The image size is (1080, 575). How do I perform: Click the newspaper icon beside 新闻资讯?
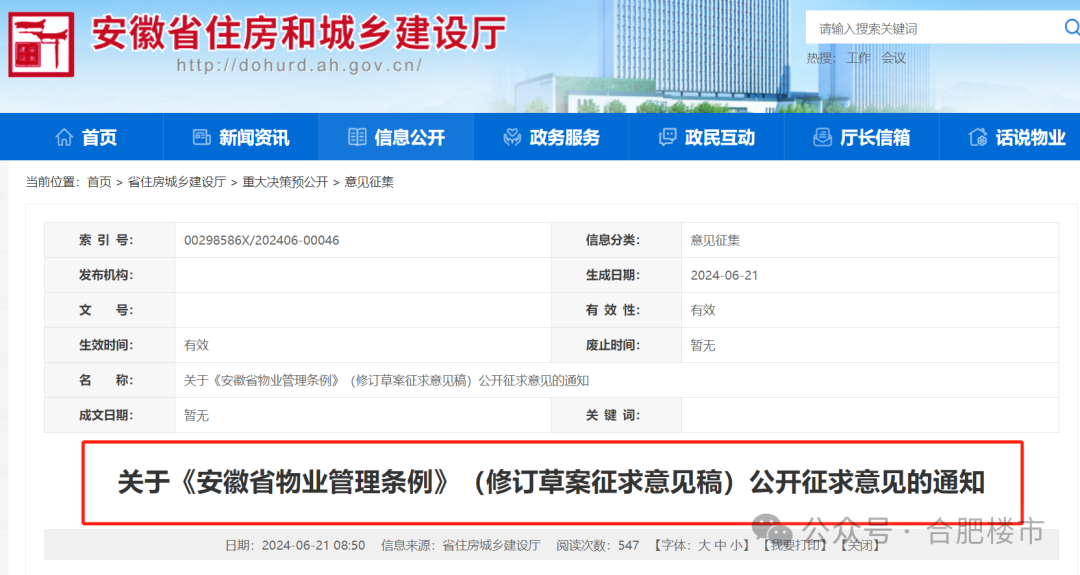pyautogui.click(x=201, y=137)
